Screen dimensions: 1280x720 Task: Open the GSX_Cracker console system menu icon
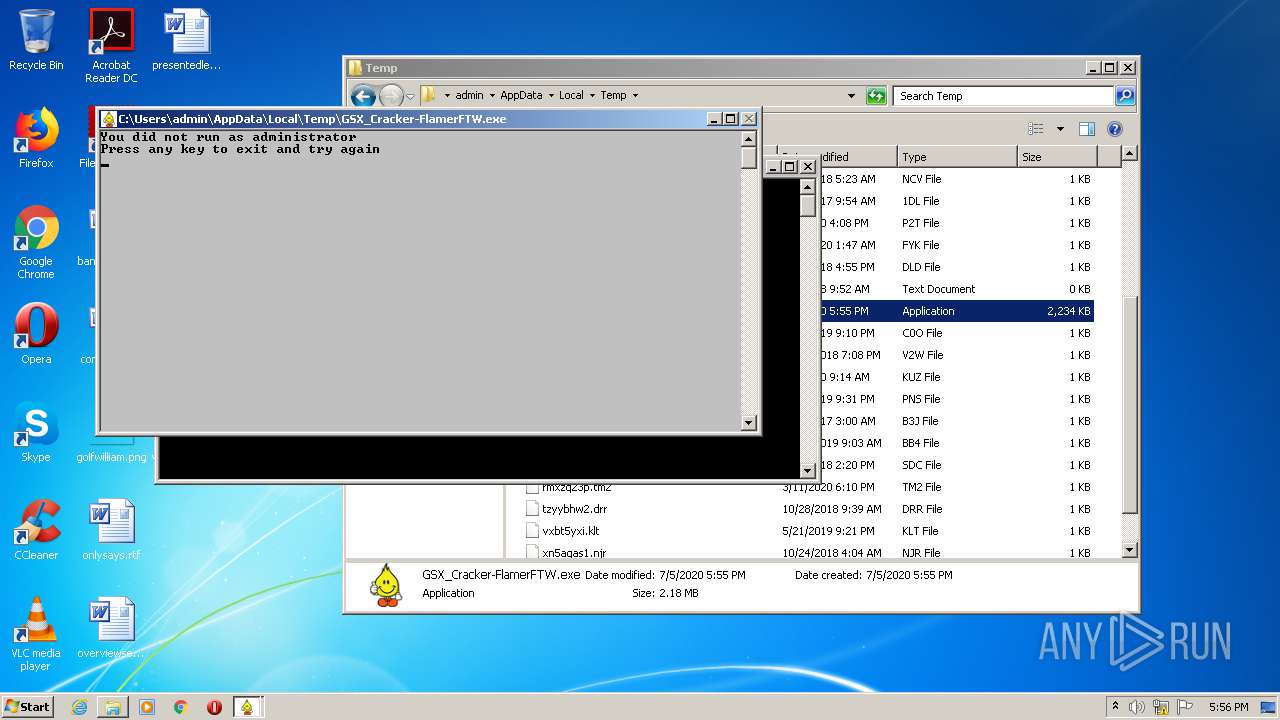point(109,119)
